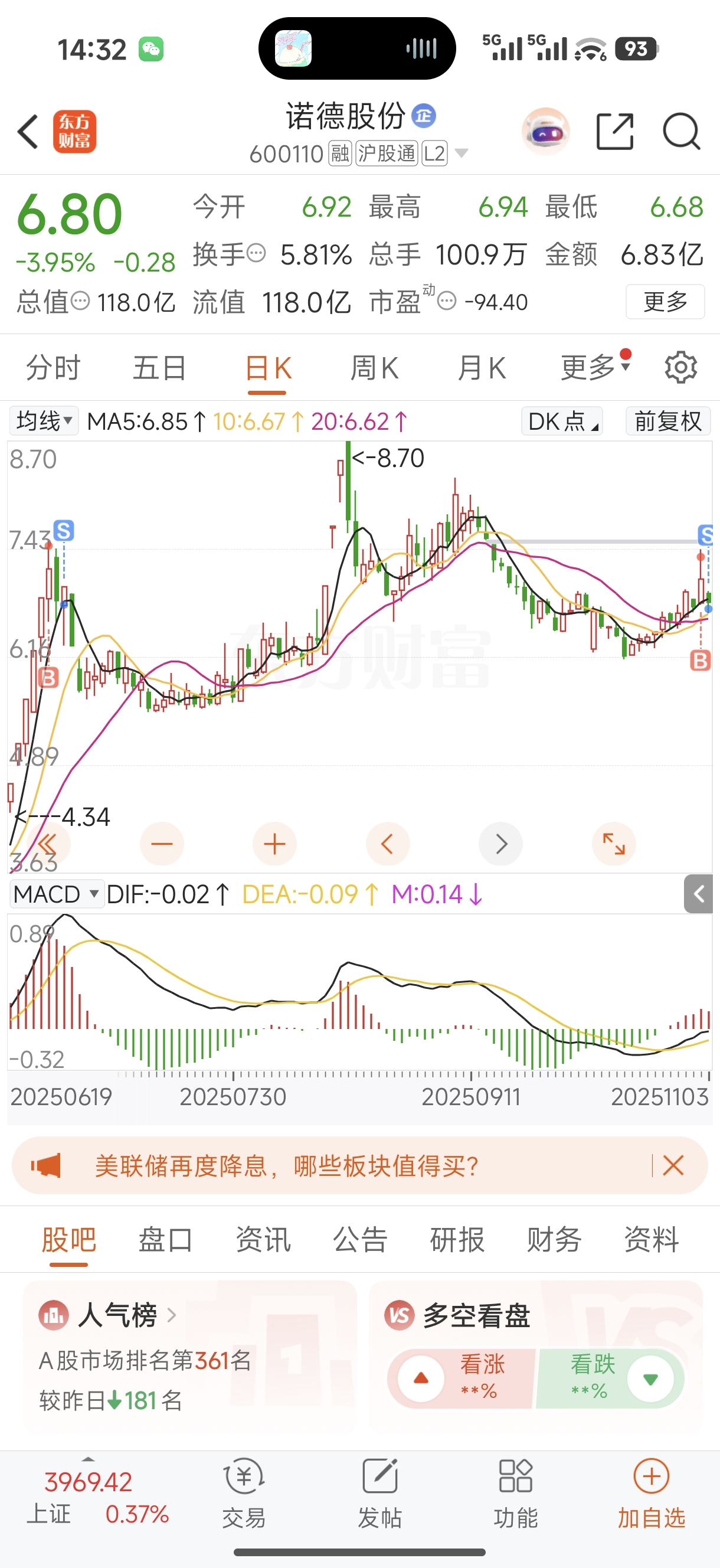
Task: Tap the VS 多空看盘 icon
Action: click(x=400, y=1315)
